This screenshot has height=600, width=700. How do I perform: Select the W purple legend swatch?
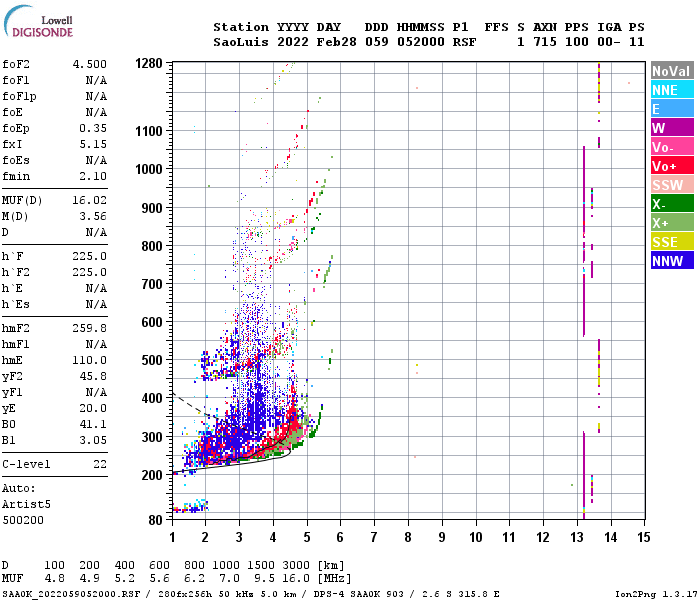click(672, 128)
